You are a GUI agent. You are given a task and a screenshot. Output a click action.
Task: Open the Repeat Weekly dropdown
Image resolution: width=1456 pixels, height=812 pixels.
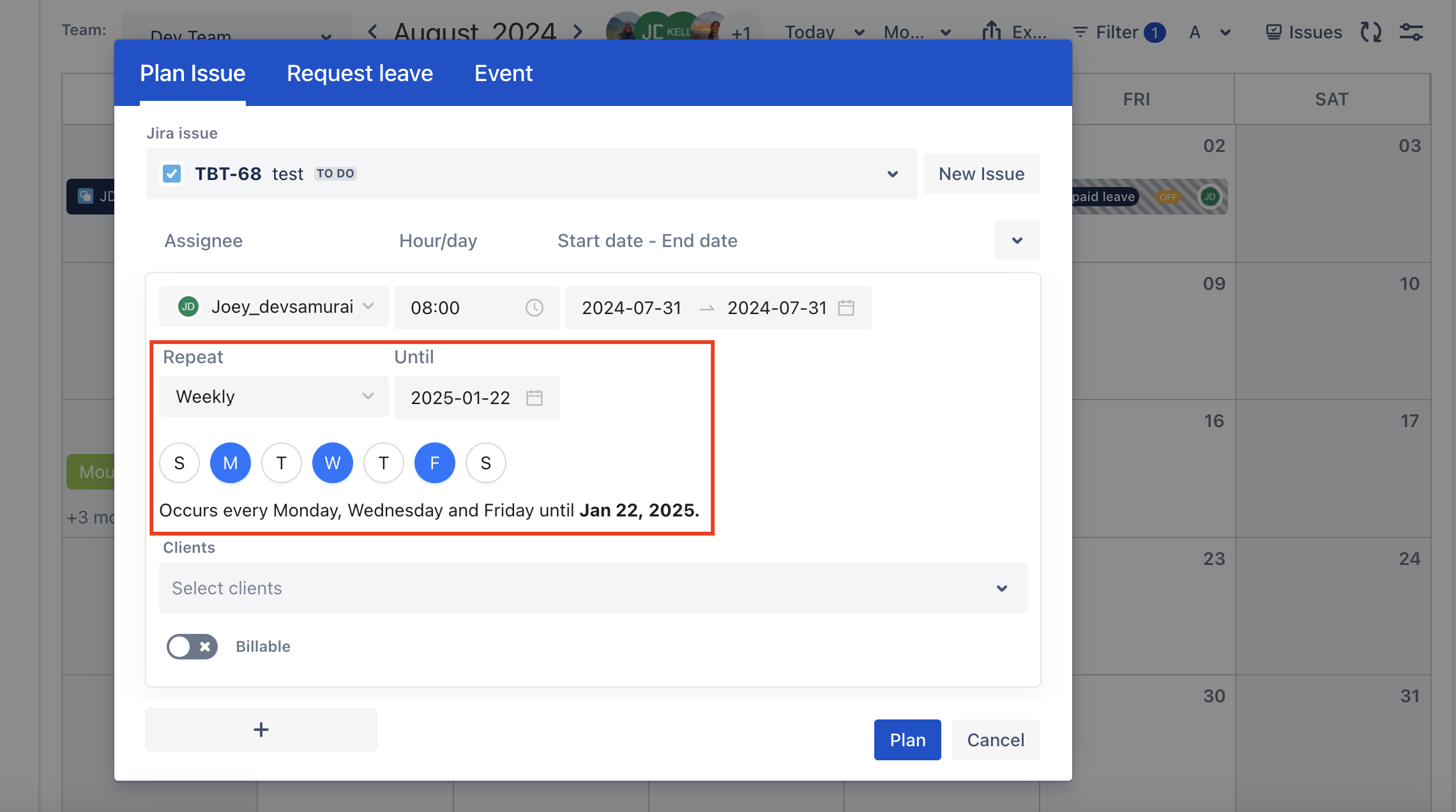click(273, 396)
